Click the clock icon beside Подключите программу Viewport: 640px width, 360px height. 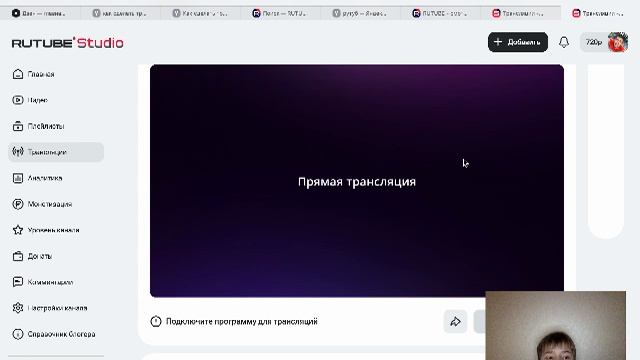click(156, 322)
